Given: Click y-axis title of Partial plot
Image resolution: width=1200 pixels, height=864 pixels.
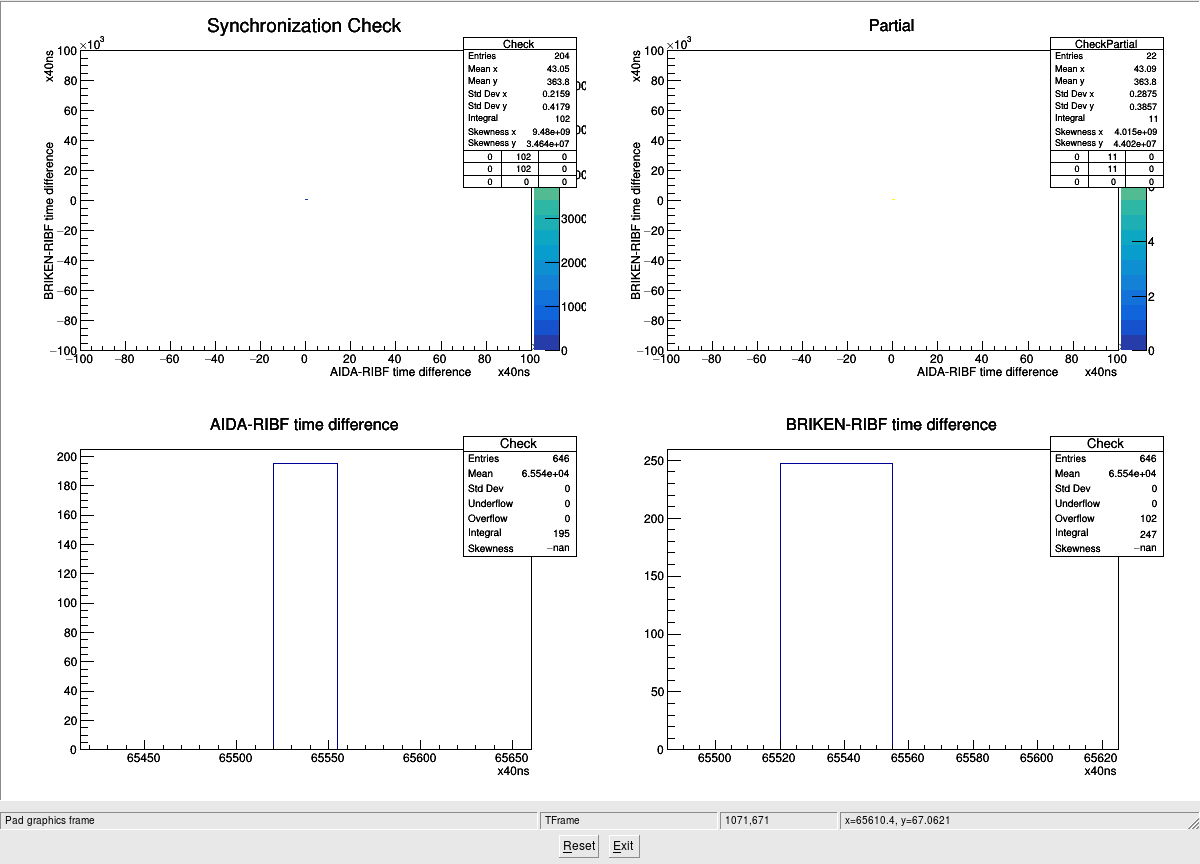Looking at the screenshot, I should coord(636,221).
